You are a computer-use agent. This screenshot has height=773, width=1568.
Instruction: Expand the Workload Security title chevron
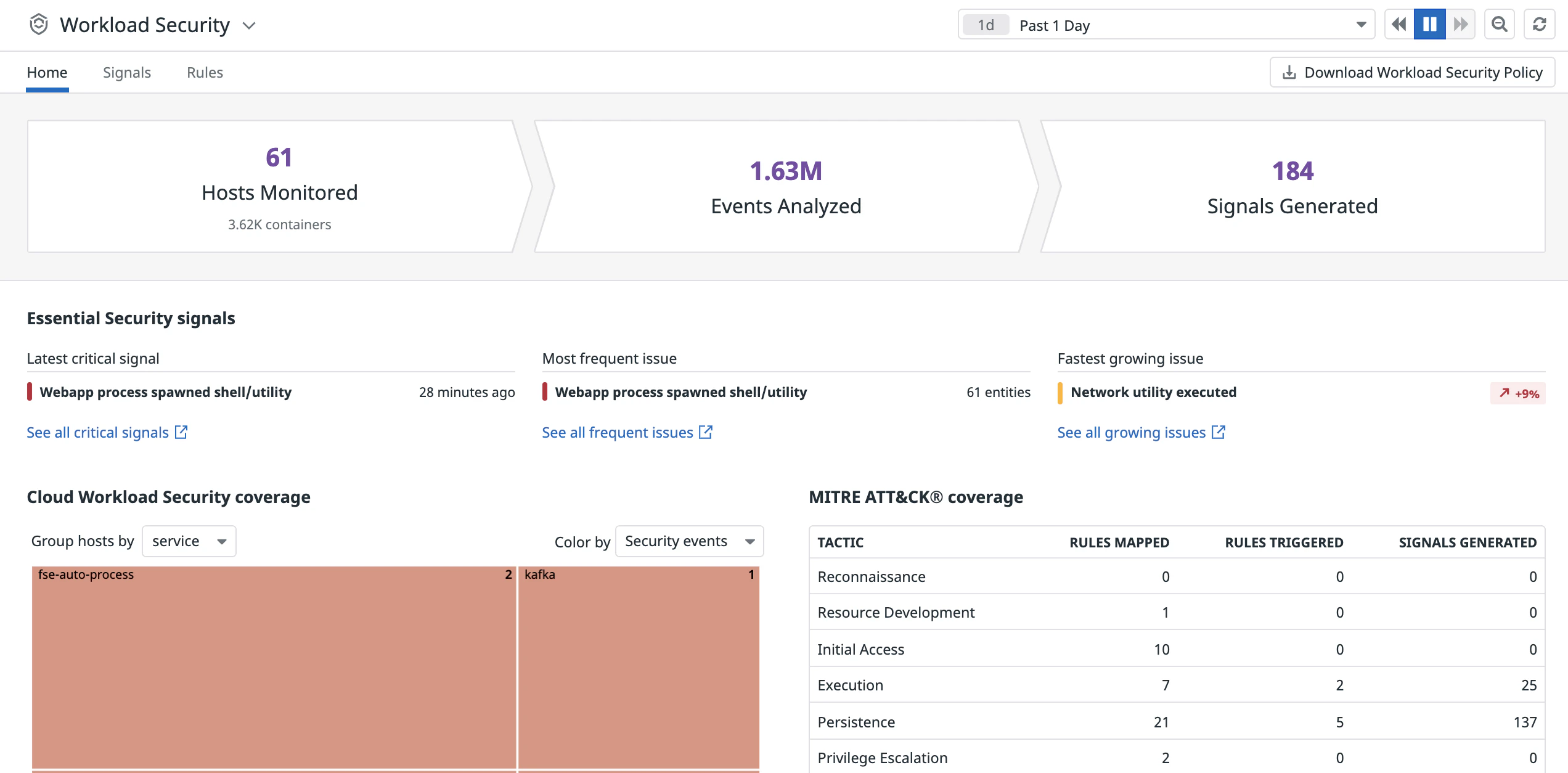[249, 26]
